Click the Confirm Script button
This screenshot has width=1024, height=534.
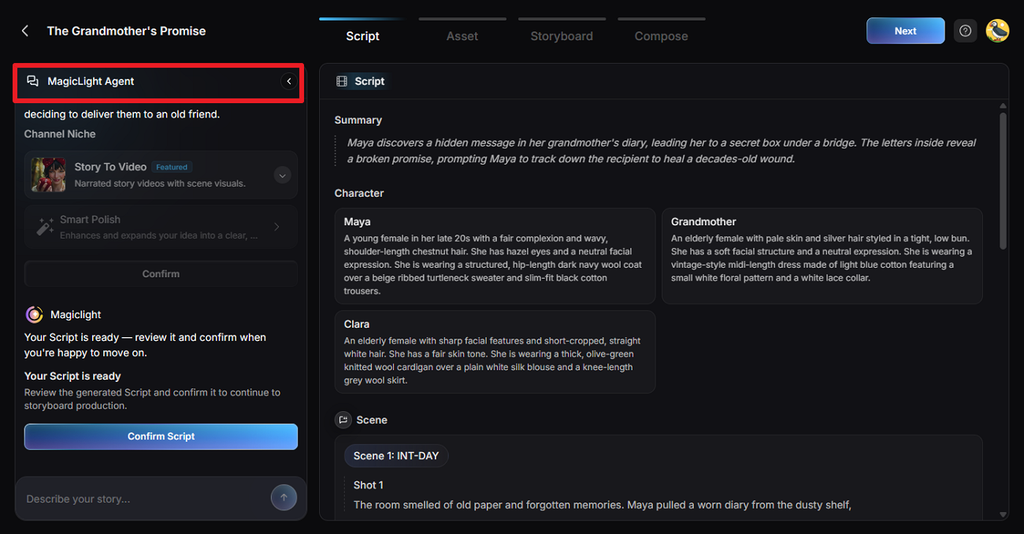click(x=161, y=436)
